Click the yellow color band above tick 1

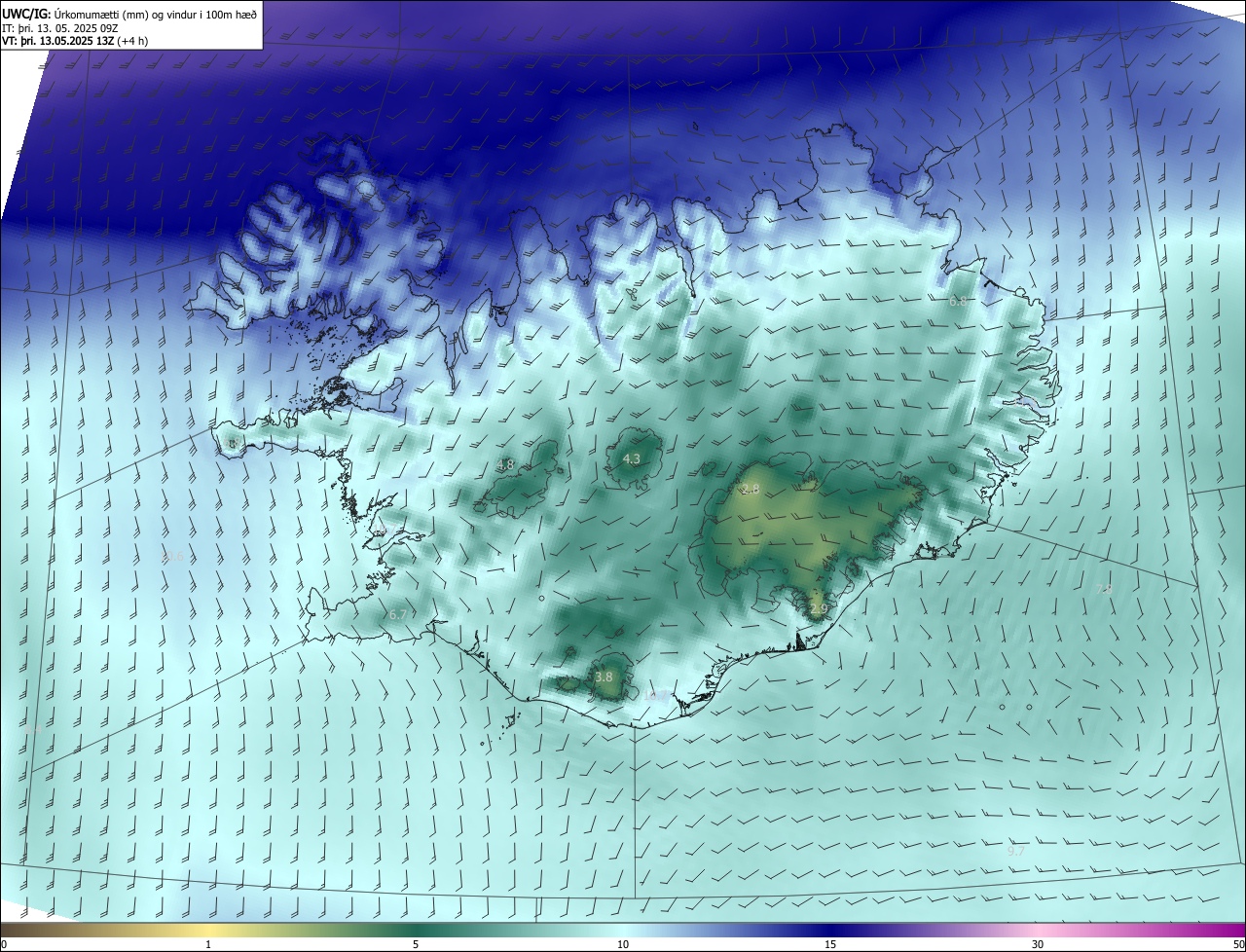click(x=208, y=930)
